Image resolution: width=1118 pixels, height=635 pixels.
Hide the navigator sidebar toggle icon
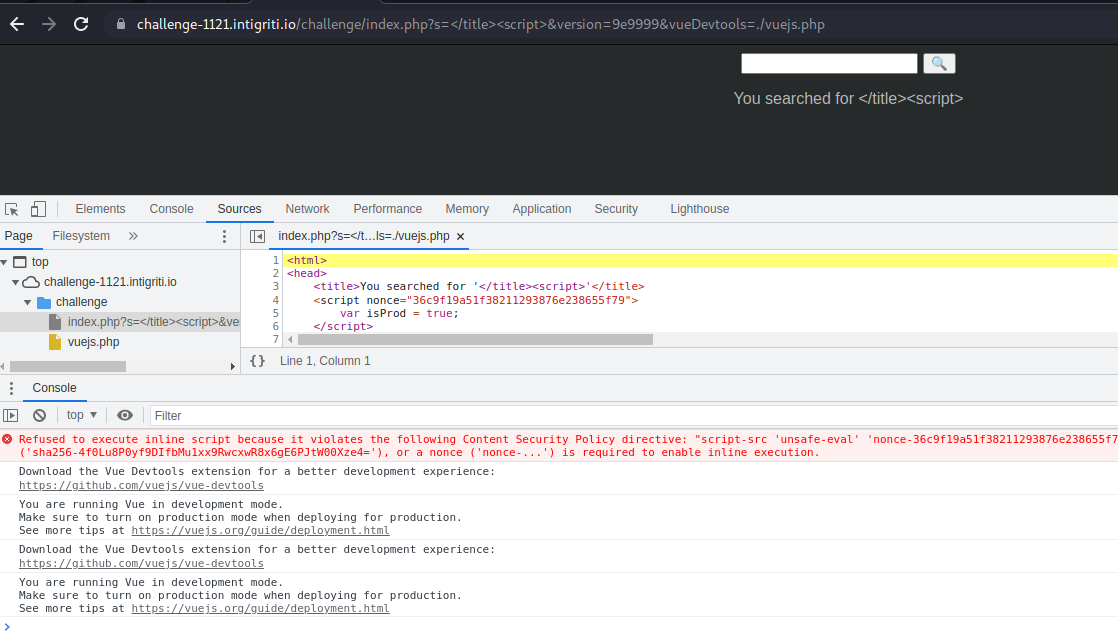257,236
